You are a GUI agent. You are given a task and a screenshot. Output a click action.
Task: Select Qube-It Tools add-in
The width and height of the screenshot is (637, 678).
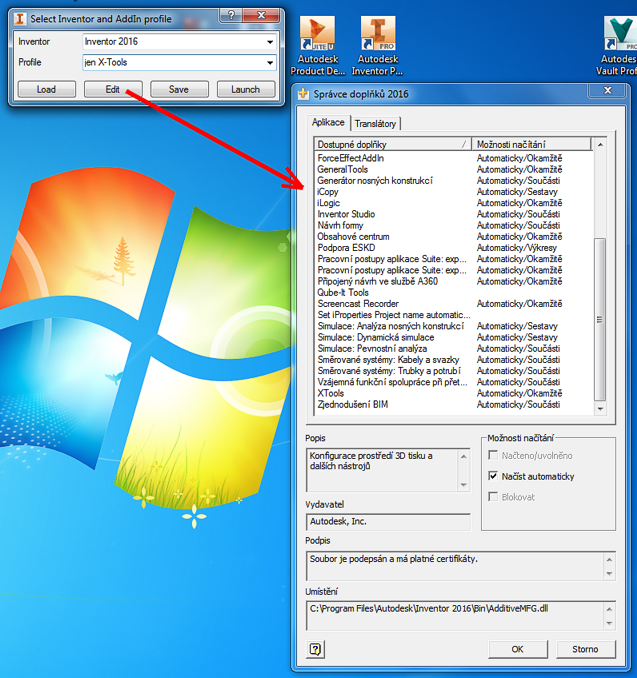pyautogui.click(x=454, y=293)
